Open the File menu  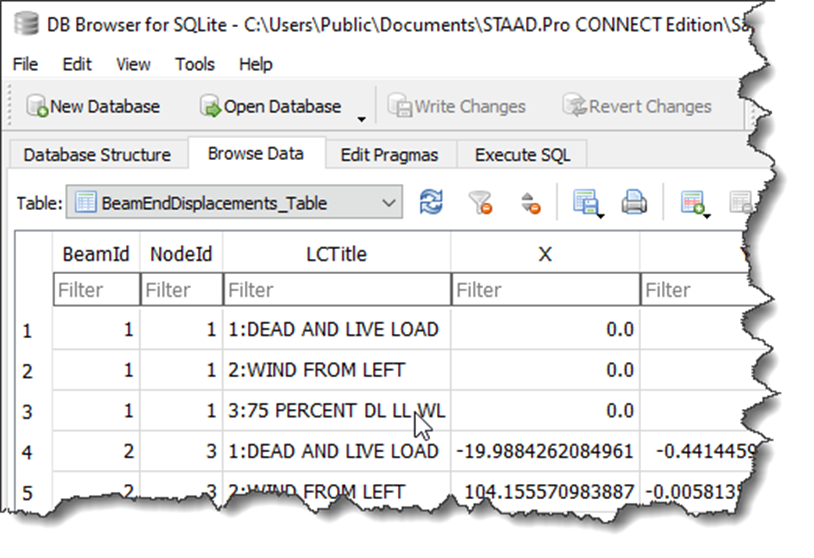(25, 64)
